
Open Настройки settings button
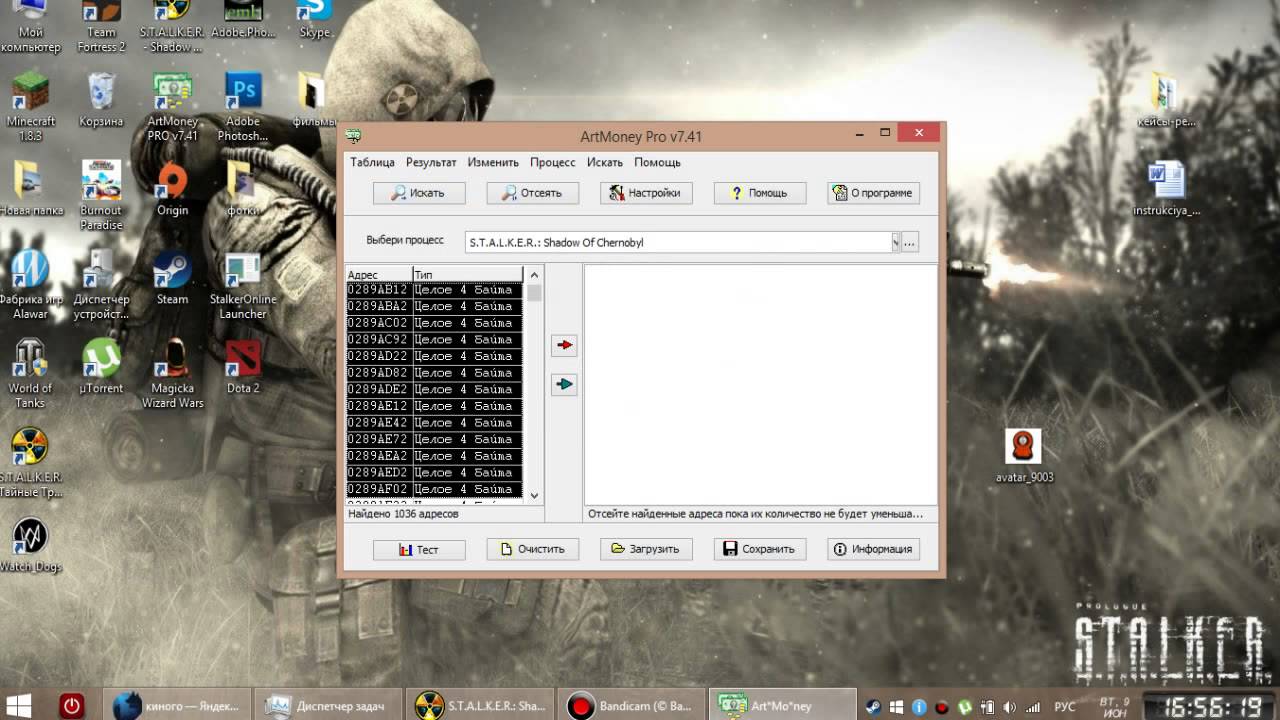click(x=646, y=193)
